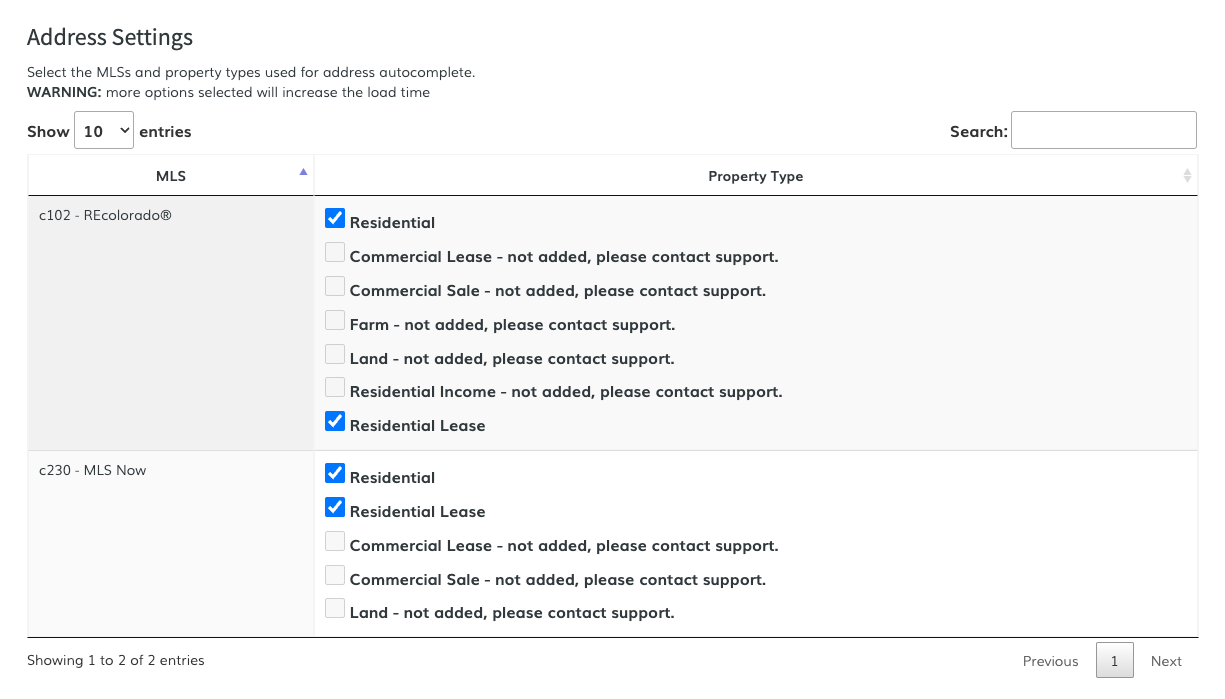Select page 1 in pagination
The width and height of the screenshot is (1225, 699).
pyautogui.click(x=1114, y=661)
